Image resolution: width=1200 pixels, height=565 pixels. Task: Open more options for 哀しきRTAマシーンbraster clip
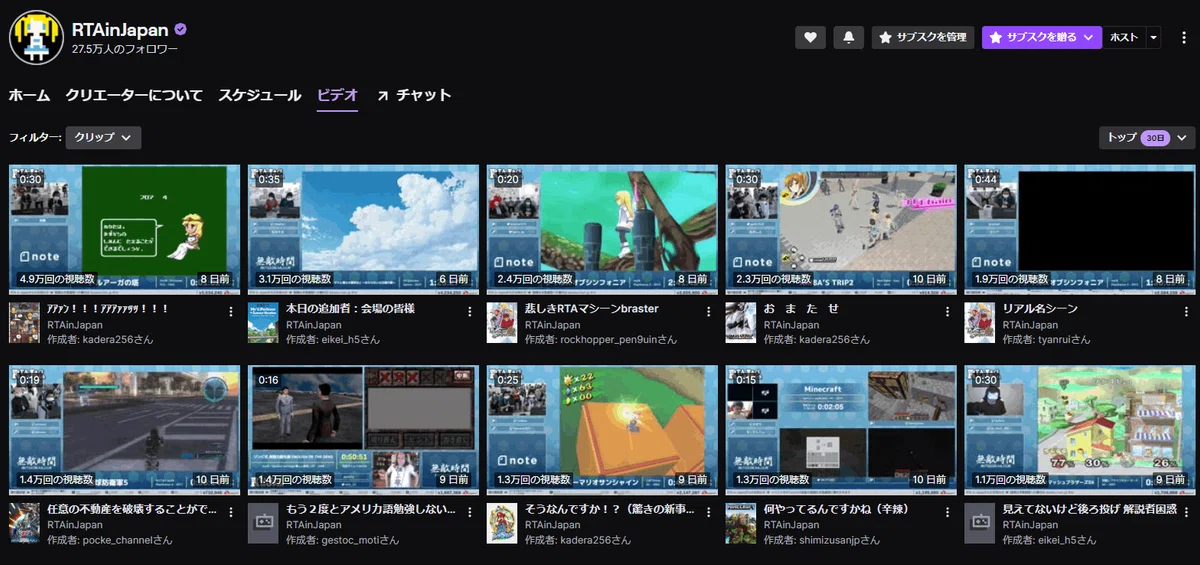pos(709,311)
